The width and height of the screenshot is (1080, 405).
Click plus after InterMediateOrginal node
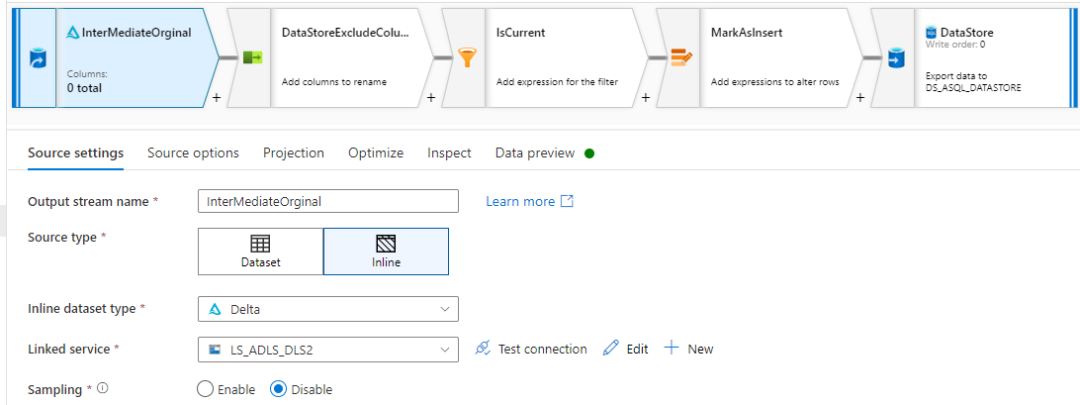pos(216,98)
